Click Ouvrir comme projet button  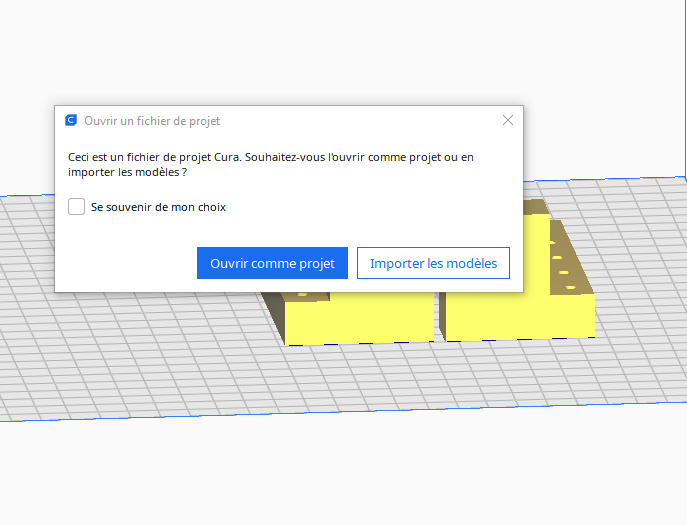(x=272, y=263)
